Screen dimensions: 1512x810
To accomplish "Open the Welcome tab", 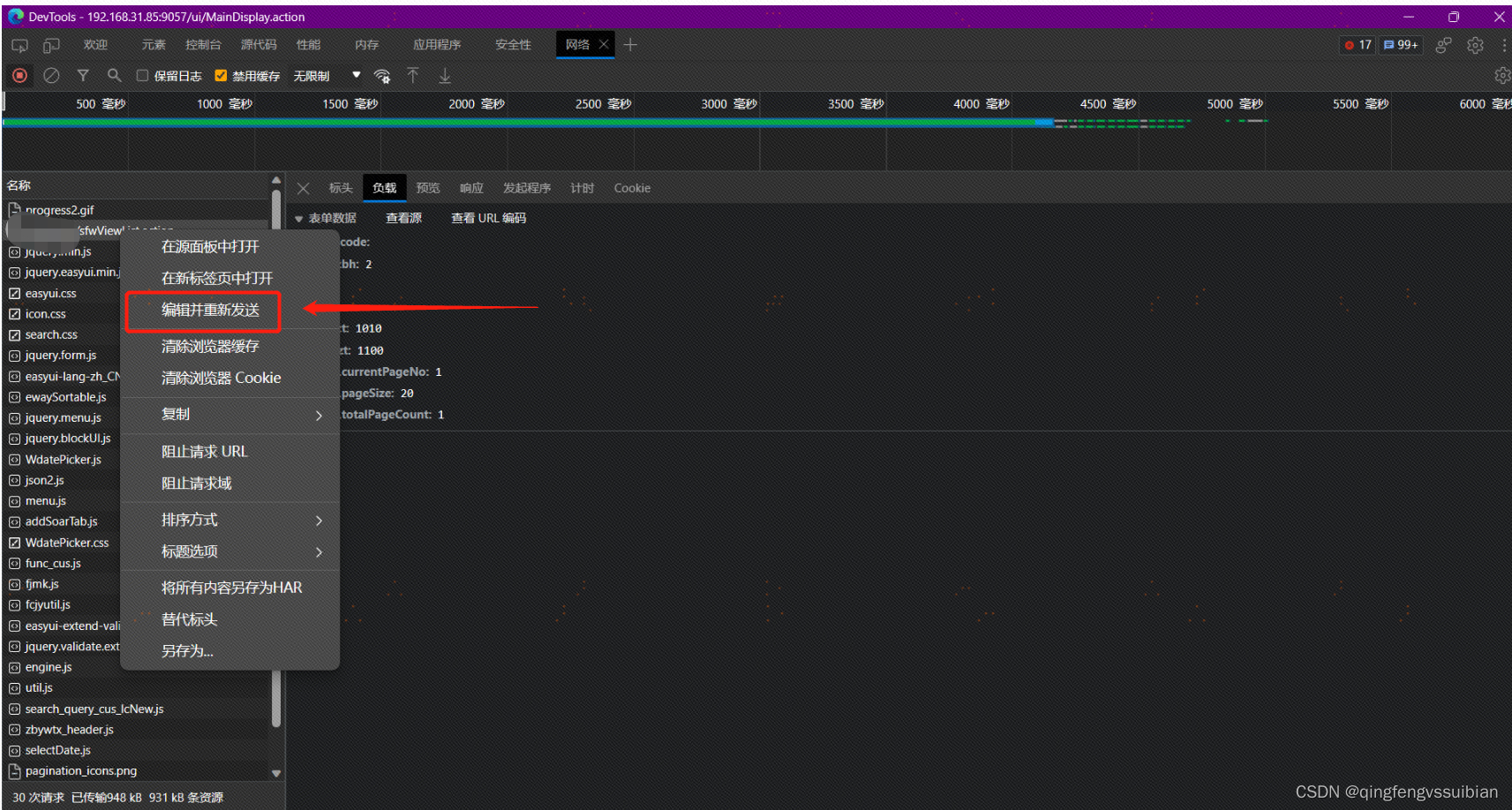I will coord(95,45).
